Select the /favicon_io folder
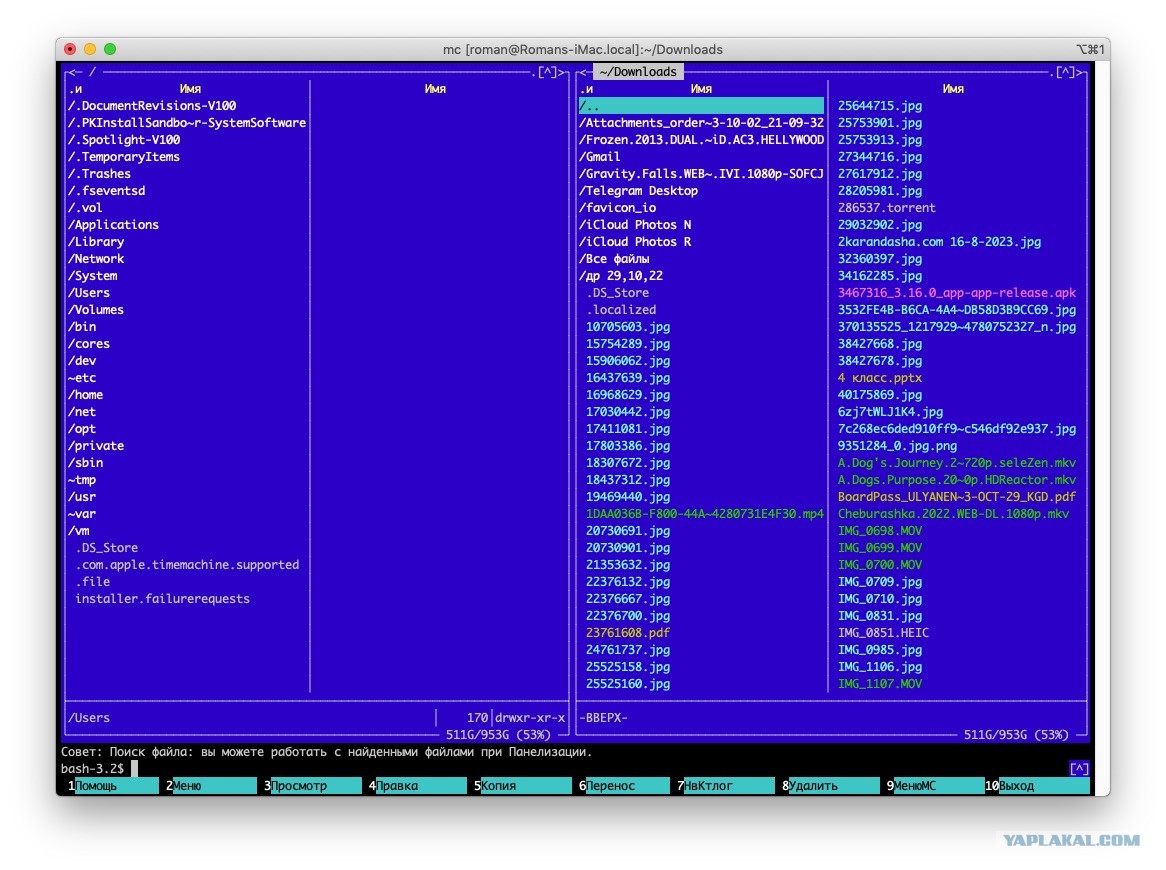The image size is (1166, 870). 617,208
